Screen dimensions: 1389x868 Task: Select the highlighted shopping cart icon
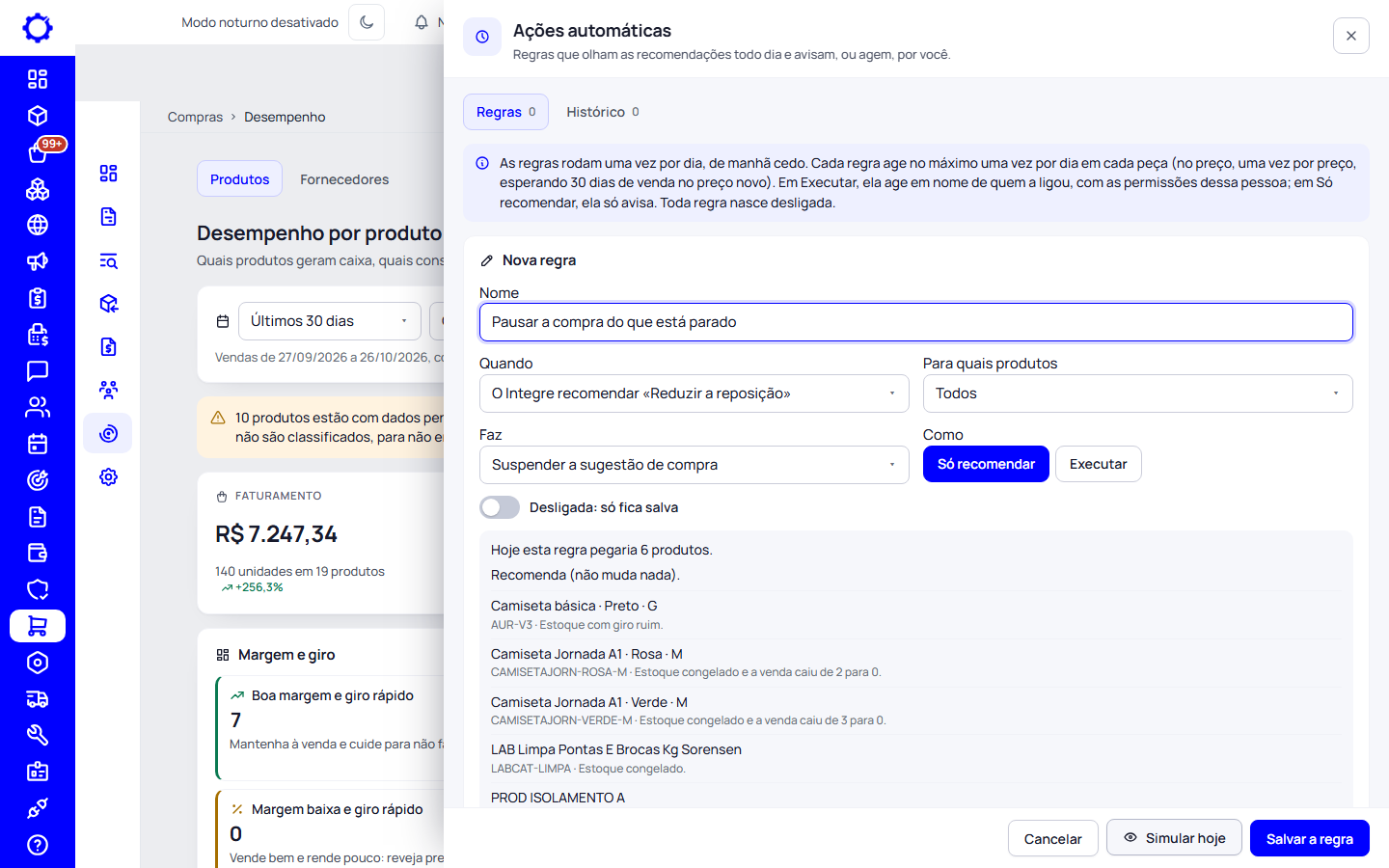point(38,626)
